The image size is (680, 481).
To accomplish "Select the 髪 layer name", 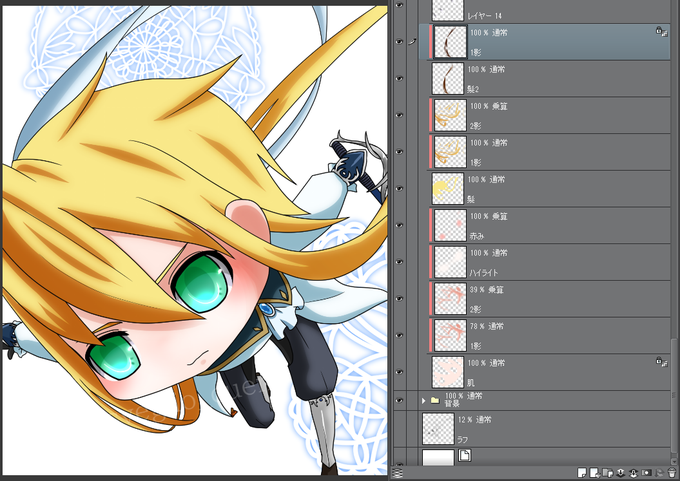I will 471,199.
